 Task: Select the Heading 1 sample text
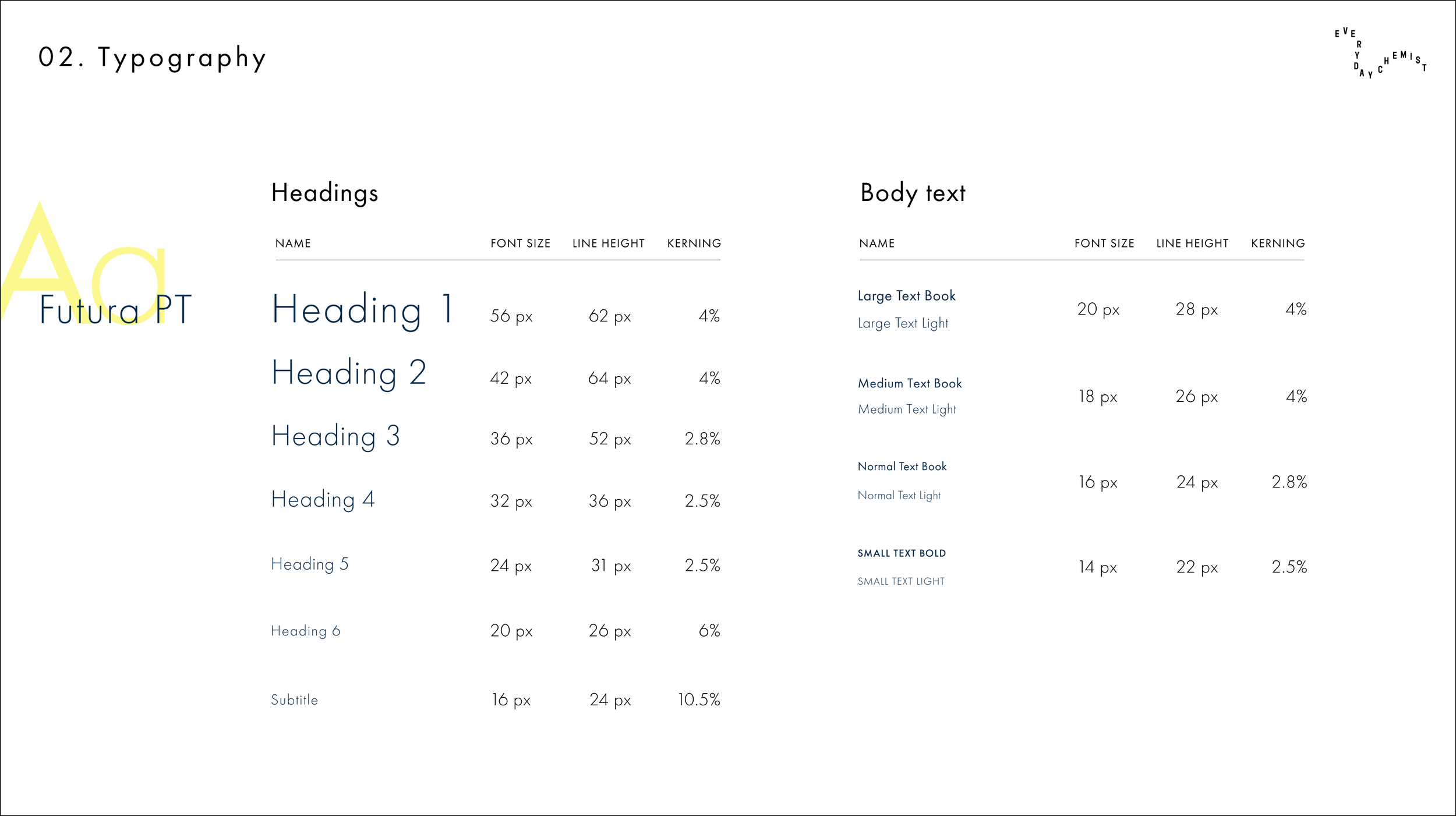[x=362, y=310]
